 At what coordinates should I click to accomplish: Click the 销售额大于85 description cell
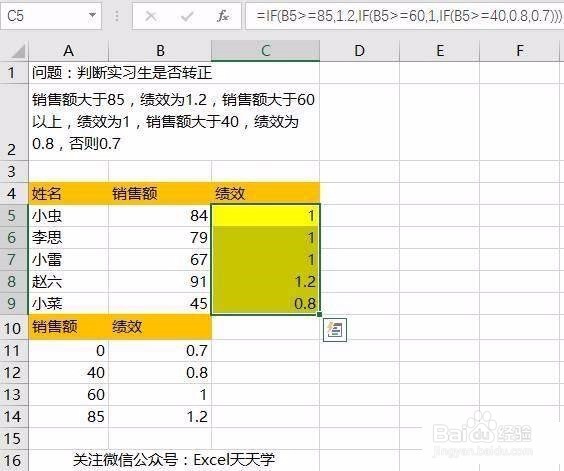point(174,122)
